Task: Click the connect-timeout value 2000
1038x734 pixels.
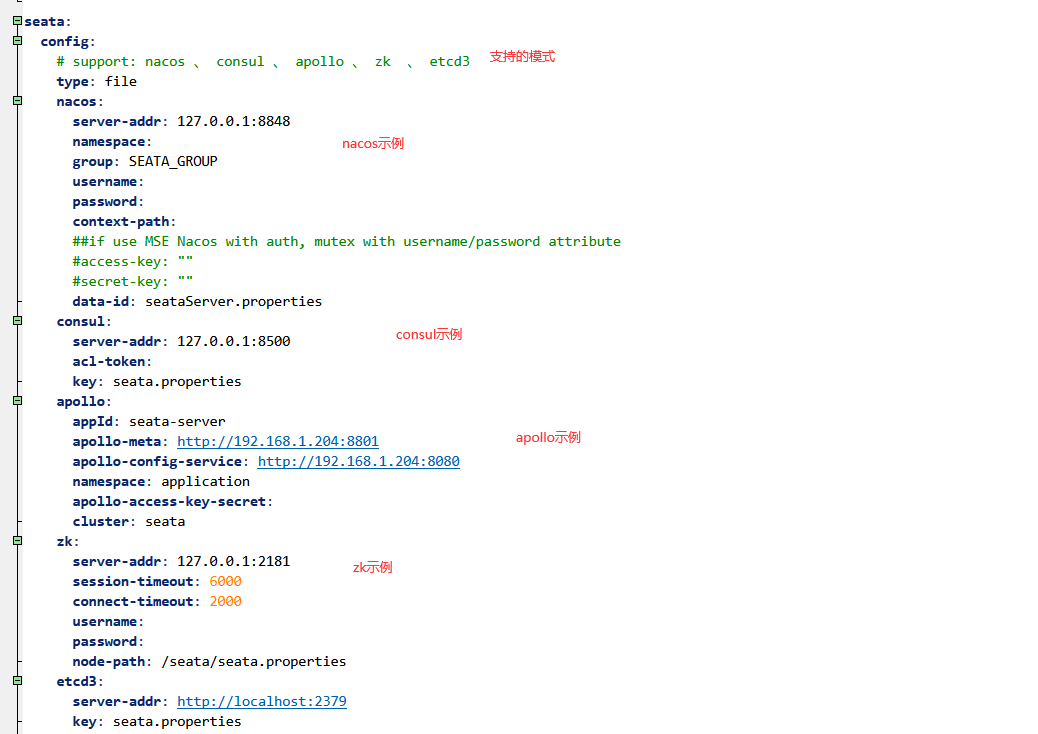Action: 225,602
